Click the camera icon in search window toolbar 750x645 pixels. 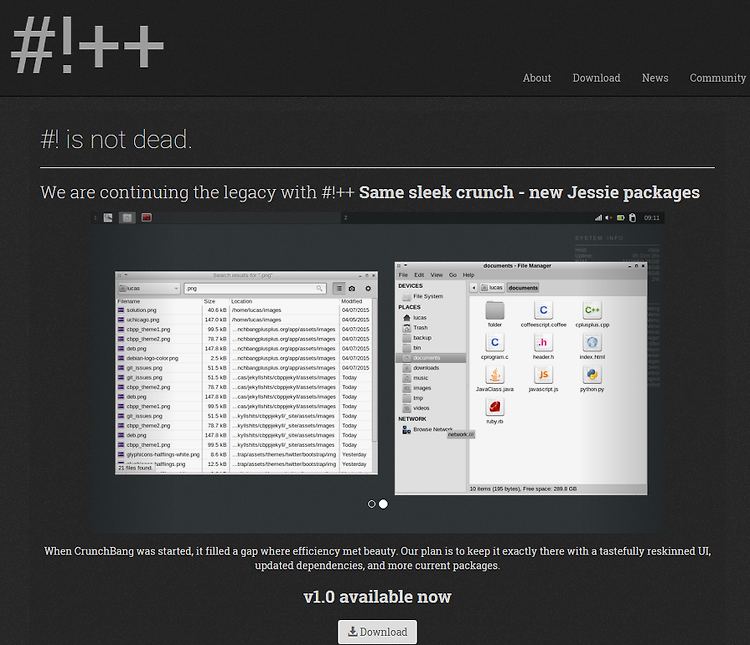click(x=352, y=289)
